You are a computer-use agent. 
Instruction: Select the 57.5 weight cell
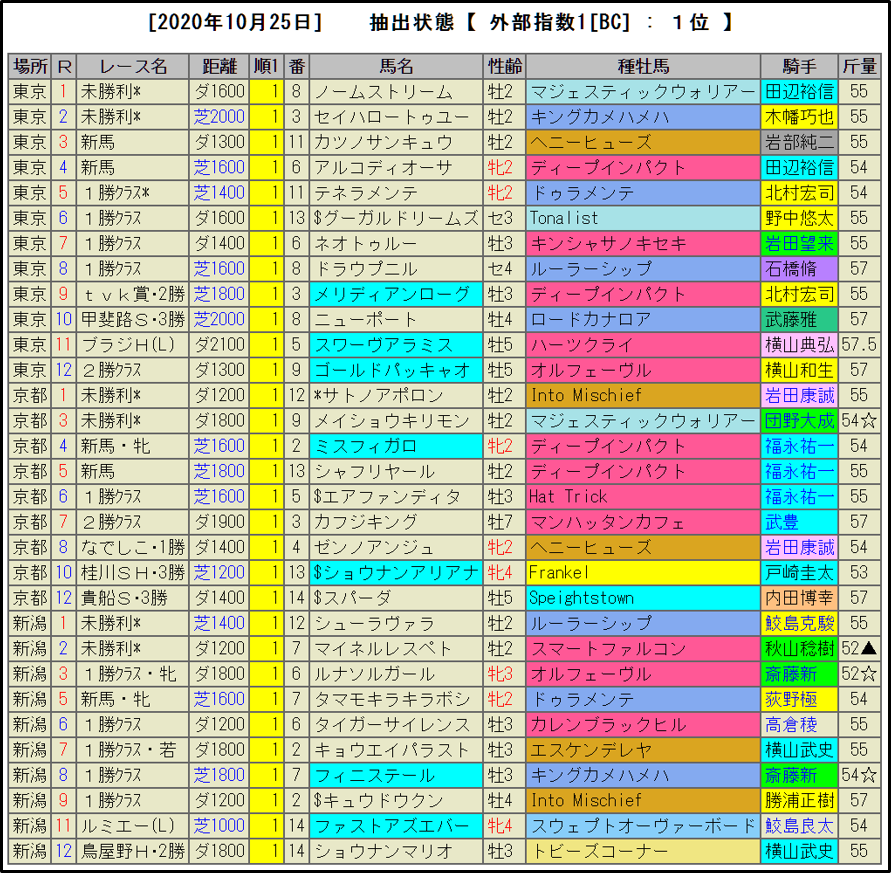coord(859,345)
